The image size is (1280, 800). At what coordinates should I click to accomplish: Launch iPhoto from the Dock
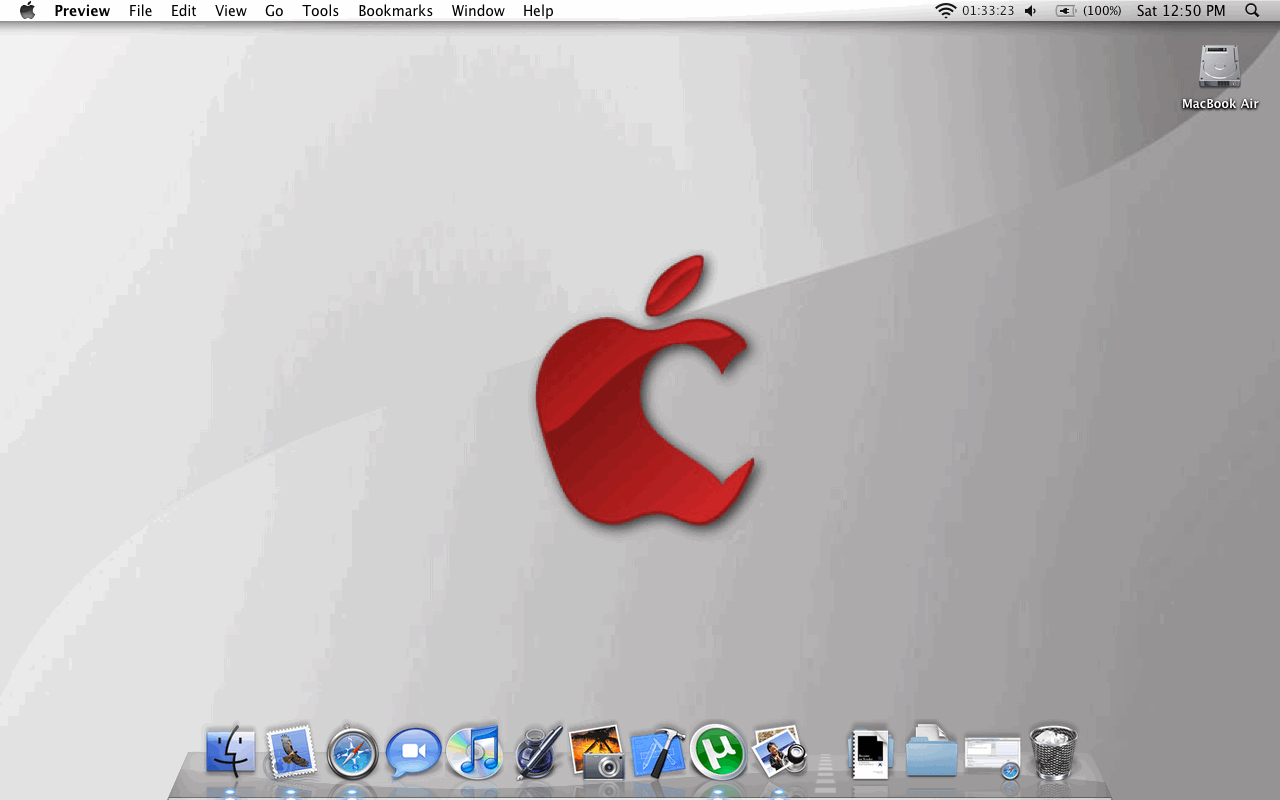(597, 752)
